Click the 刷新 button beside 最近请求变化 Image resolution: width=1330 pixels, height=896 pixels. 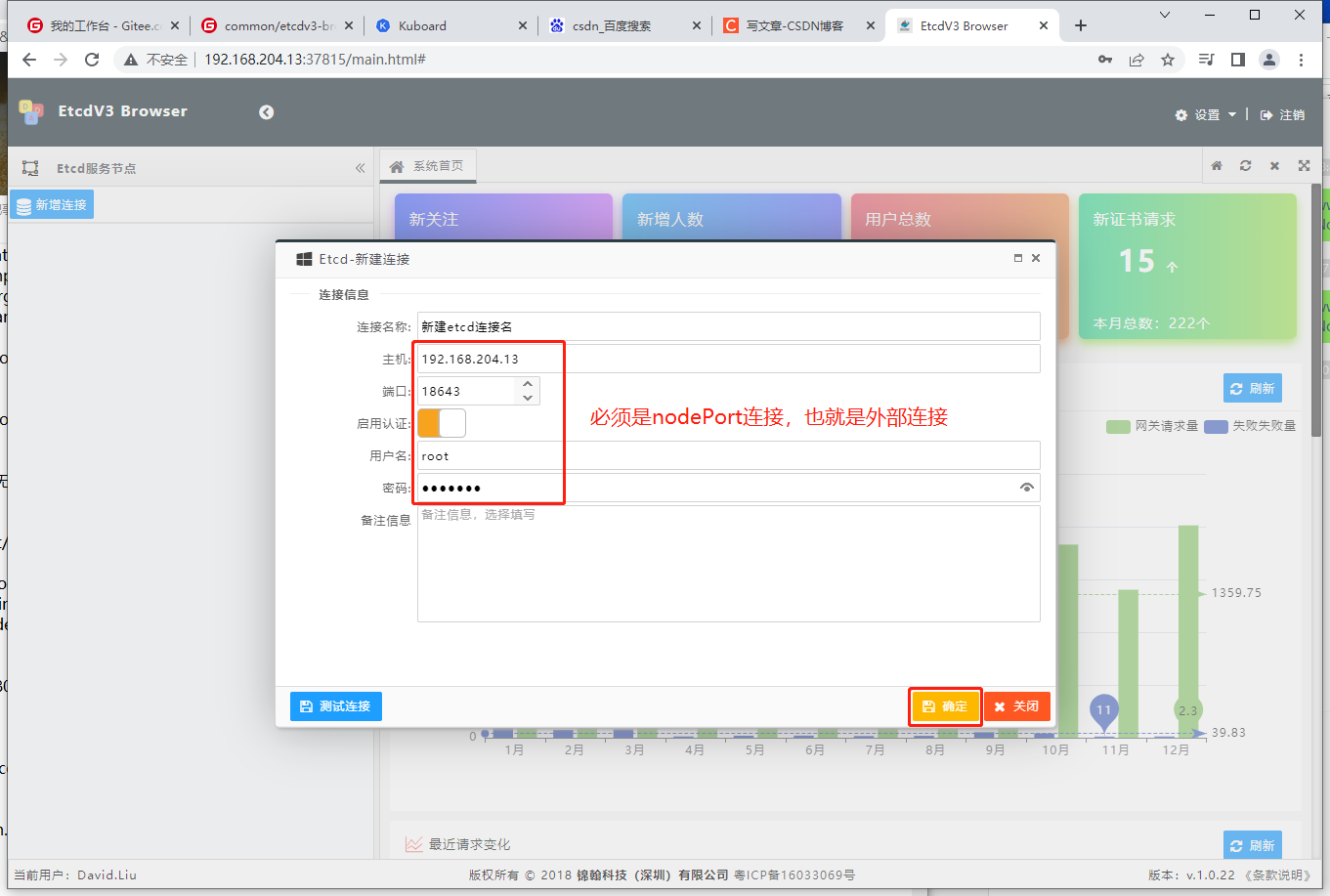click(1252, 845)
